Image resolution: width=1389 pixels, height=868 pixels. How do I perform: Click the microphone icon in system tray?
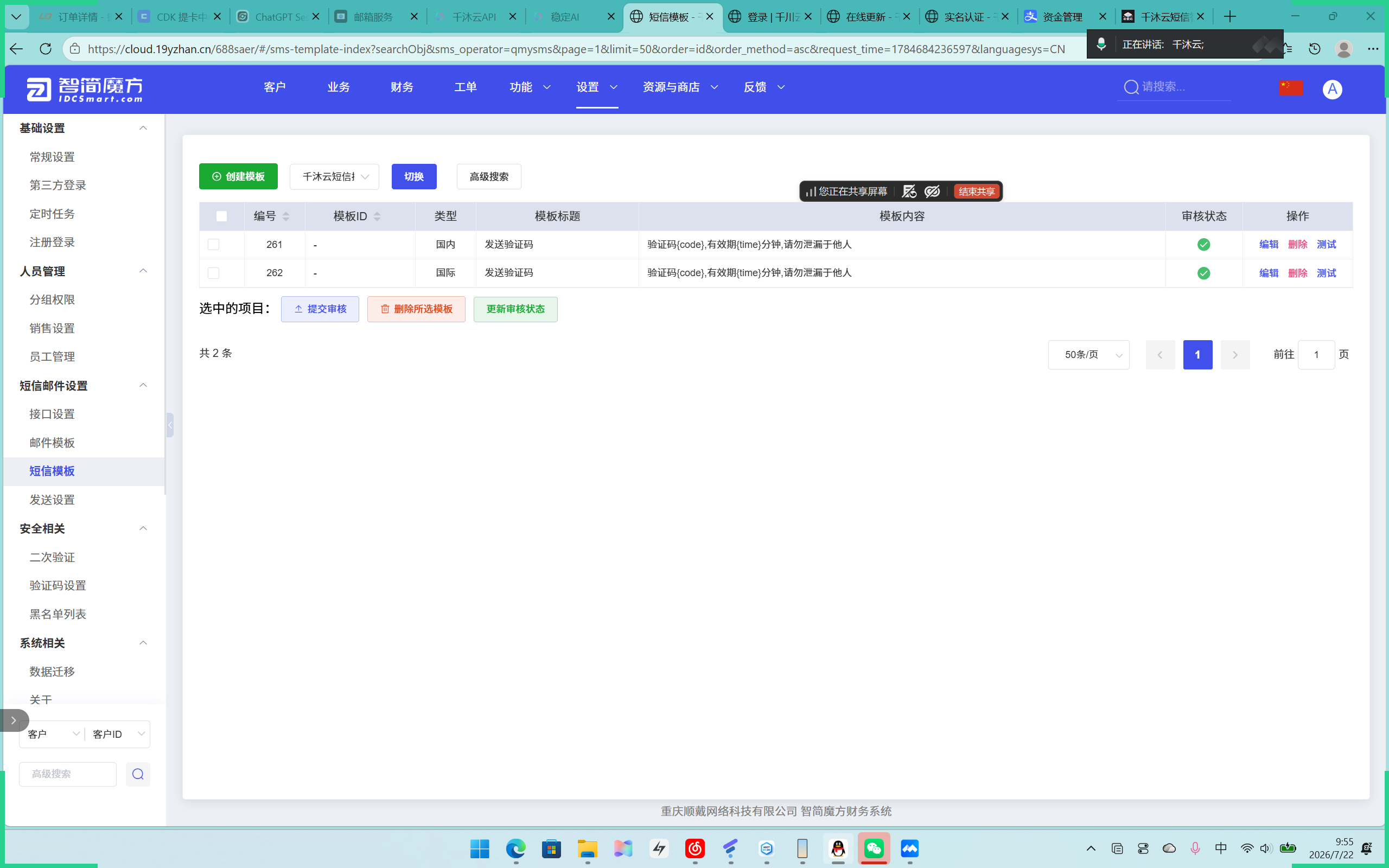point(1195,848)
